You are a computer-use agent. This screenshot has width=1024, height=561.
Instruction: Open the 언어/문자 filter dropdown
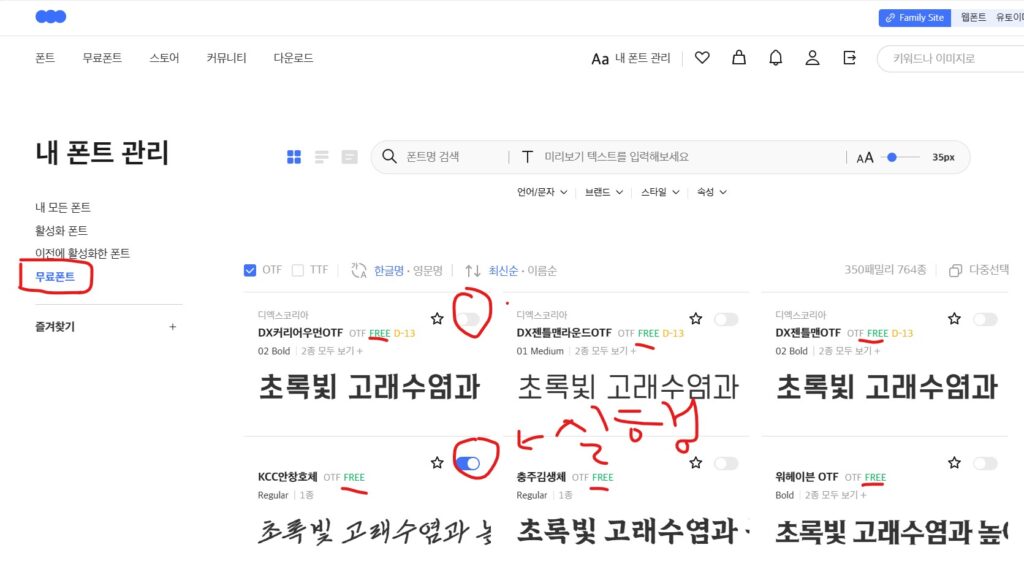[x=542, y=192]
